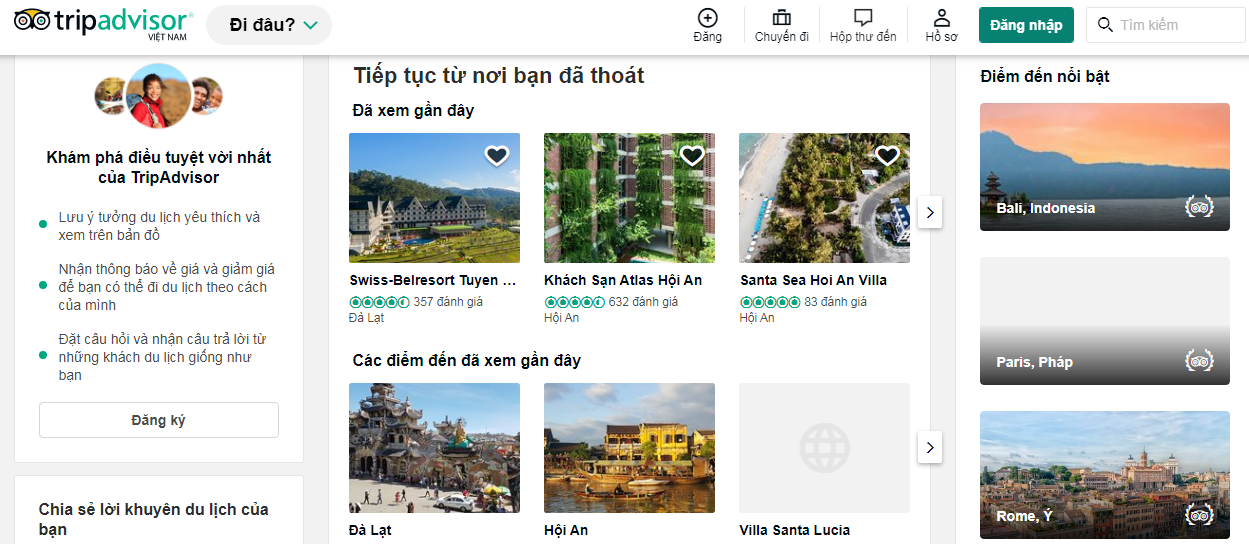This screenshot has height=544, width=1249.
Task: Click 632 đánh giá reviews
Action: pyautogui.click(x=643, y=301)
